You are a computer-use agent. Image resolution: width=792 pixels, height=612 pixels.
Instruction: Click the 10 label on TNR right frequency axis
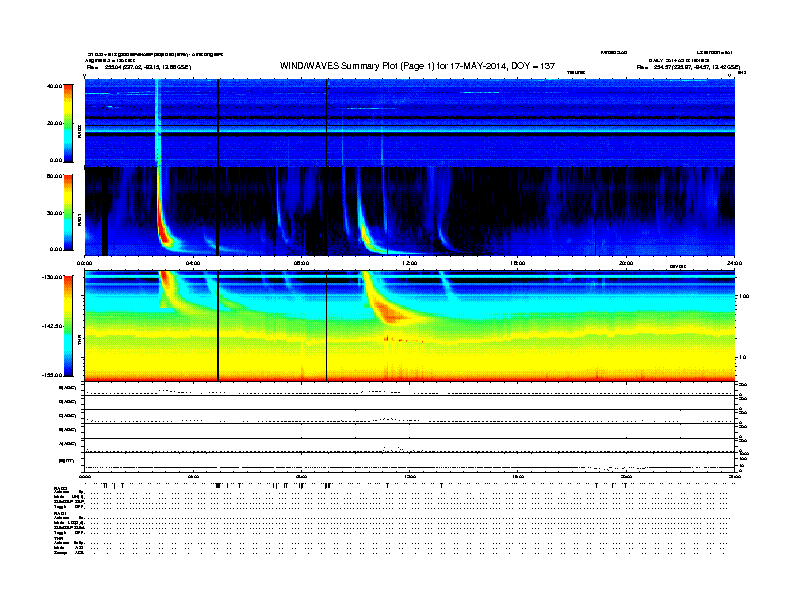[x=743, y=358]
